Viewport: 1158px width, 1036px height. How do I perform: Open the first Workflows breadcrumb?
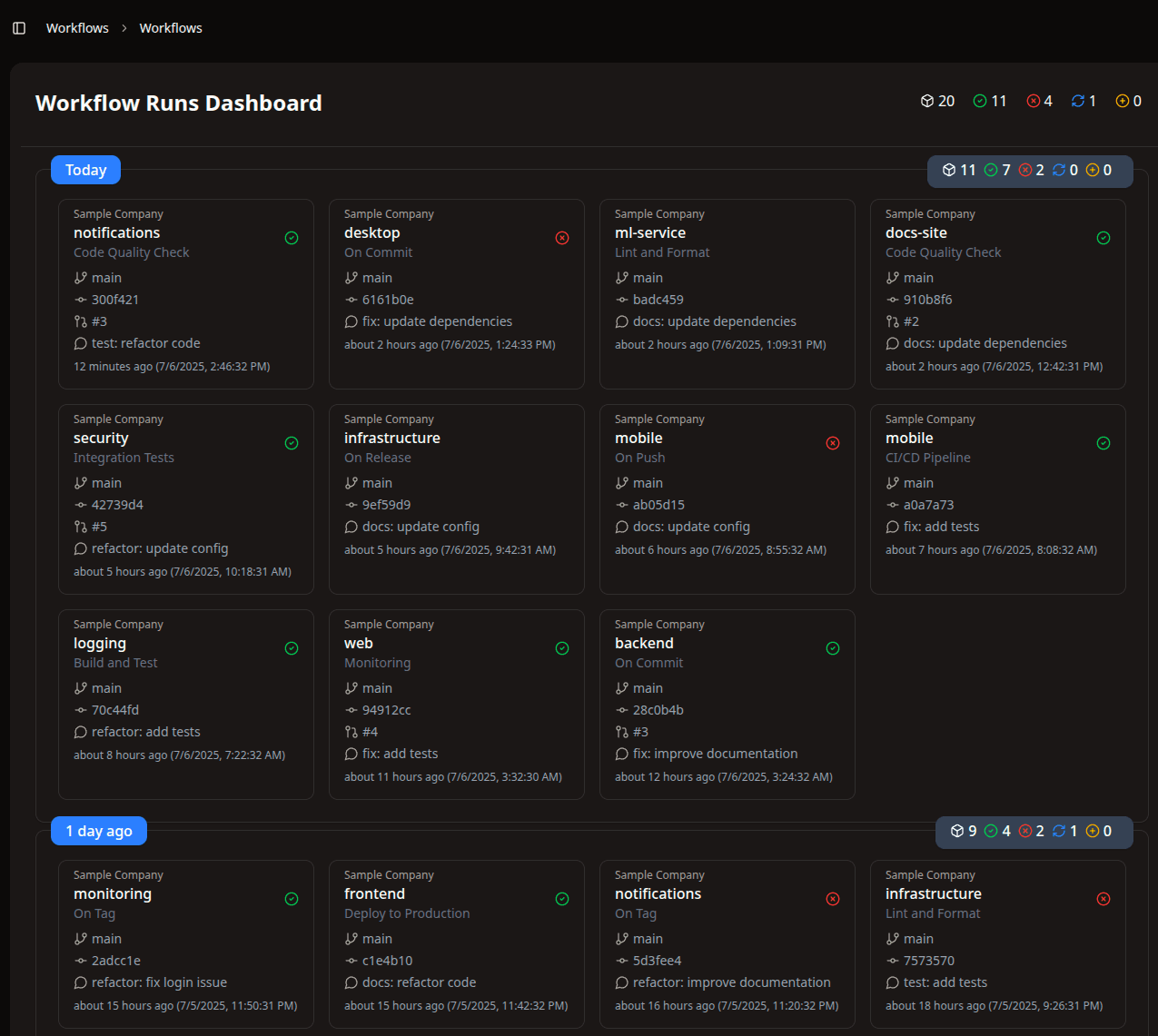point(77,28)
